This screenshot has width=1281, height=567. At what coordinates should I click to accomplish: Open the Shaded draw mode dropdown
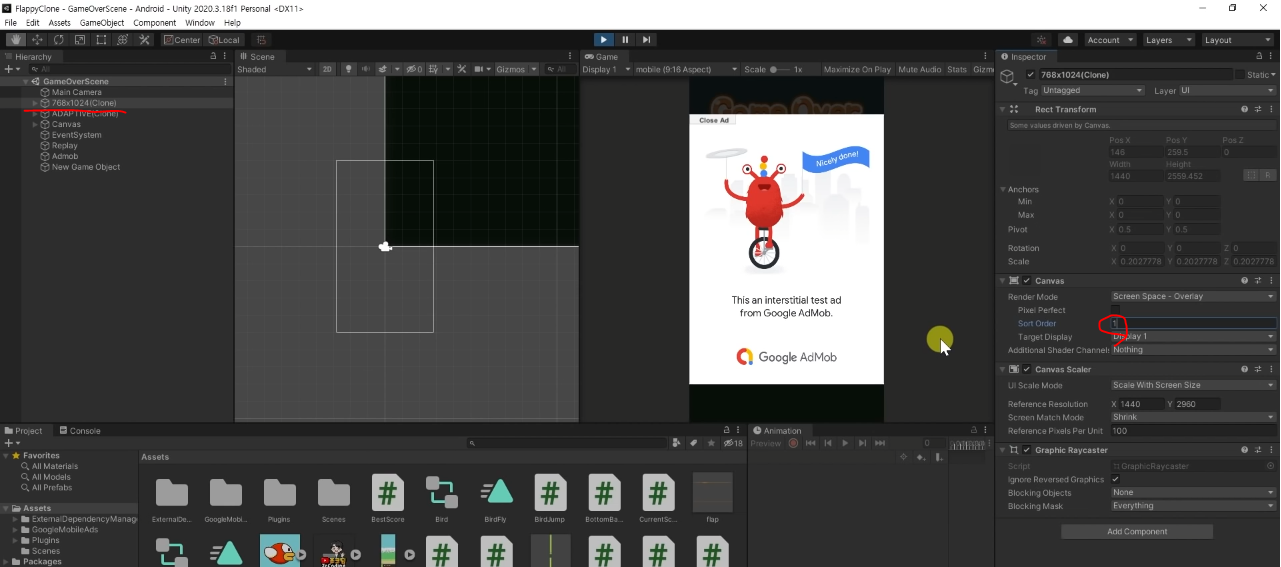click(x=275, y=69)
